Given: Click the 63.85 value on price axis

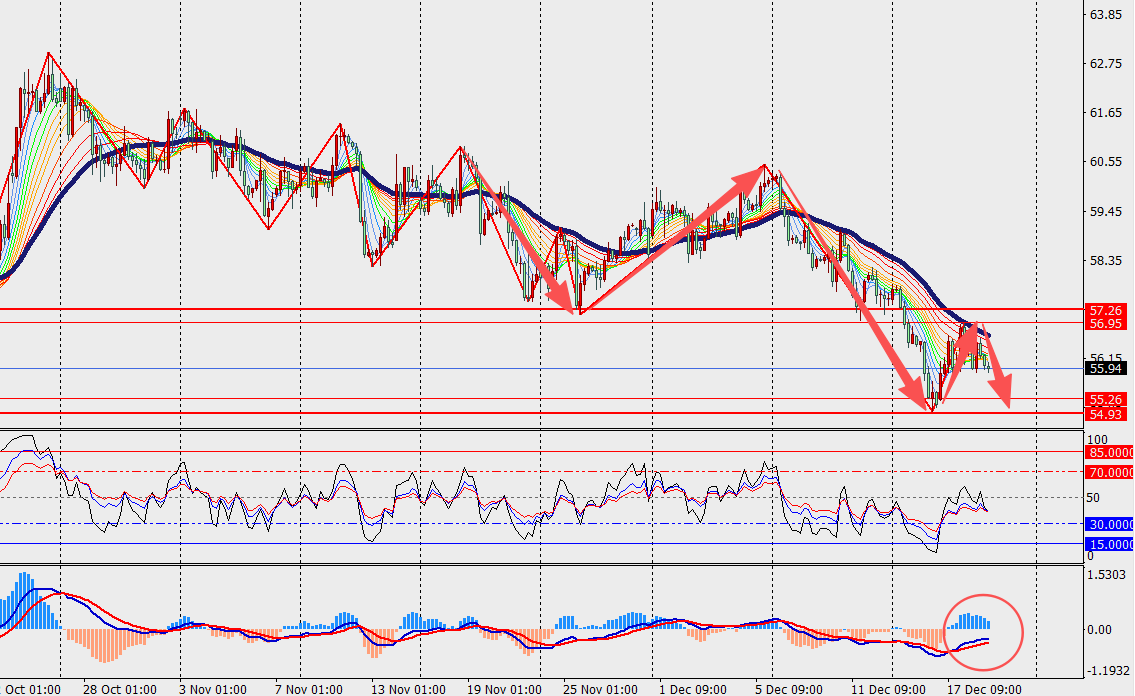Looking at the screenshot, I should [1104, 15].
